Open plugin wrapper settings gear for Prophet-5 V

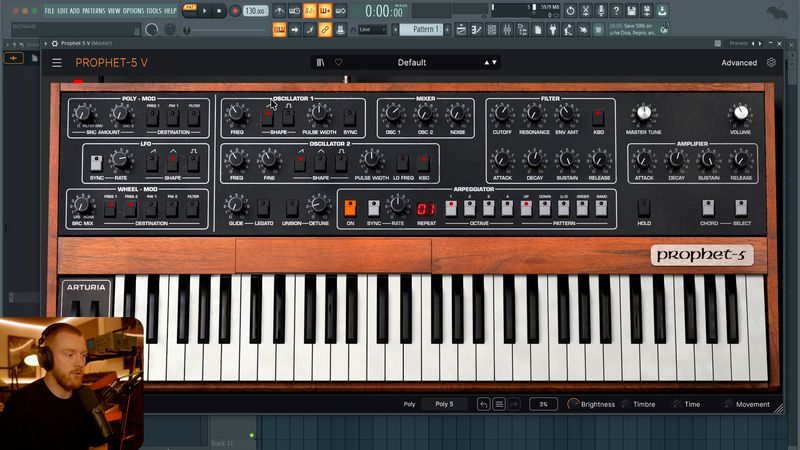point(55,43)
